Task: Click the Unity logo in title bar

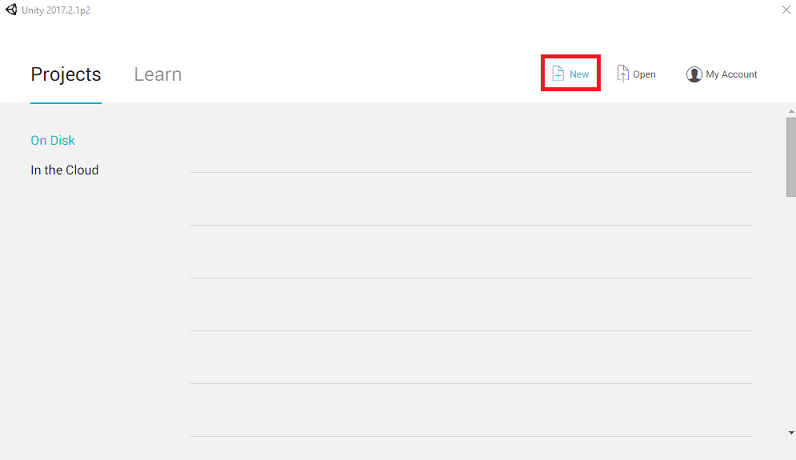Action: click(11, 9)
